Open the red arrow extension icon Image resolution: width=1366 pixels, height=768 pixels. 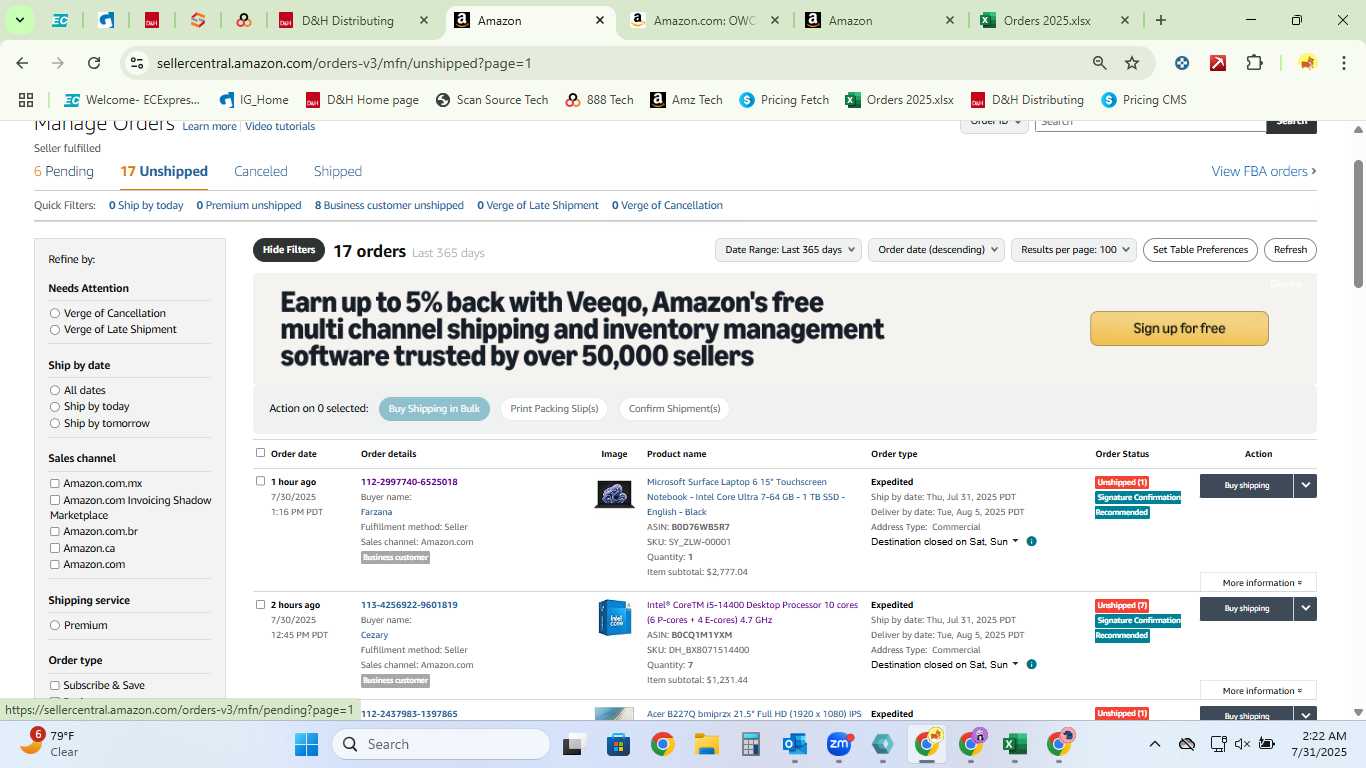point(1218,63)
